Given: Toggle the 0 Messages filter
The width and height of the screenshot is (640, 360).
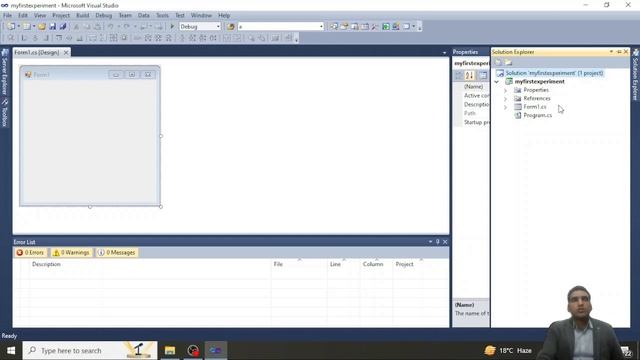Looking at the screenshot, I should pos(117,253).
